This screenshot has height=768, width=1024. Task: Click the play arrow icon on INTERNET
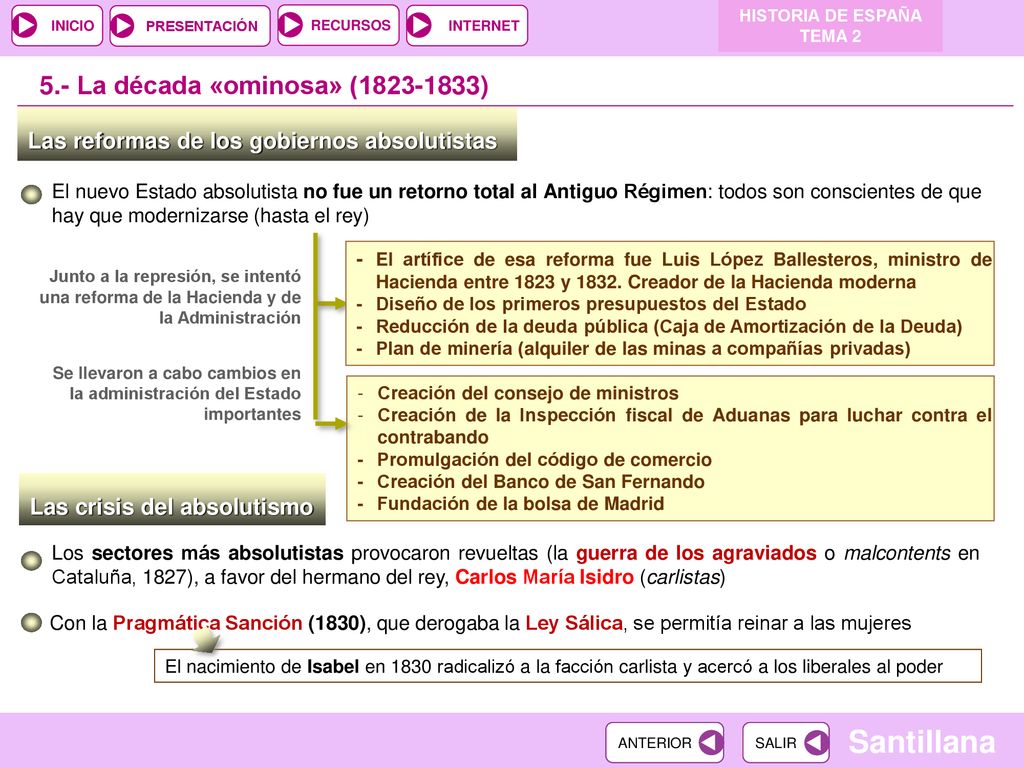coord(419,25)
